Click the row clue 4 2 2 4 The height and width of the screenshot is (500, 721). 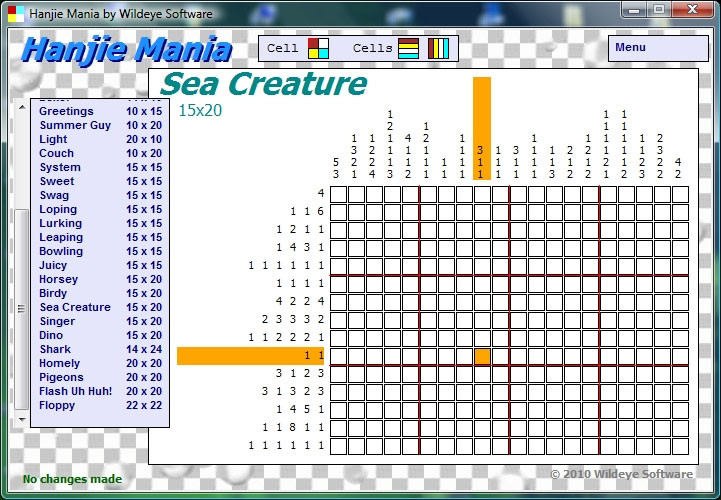pyautogui.click(x=300, y=301)
